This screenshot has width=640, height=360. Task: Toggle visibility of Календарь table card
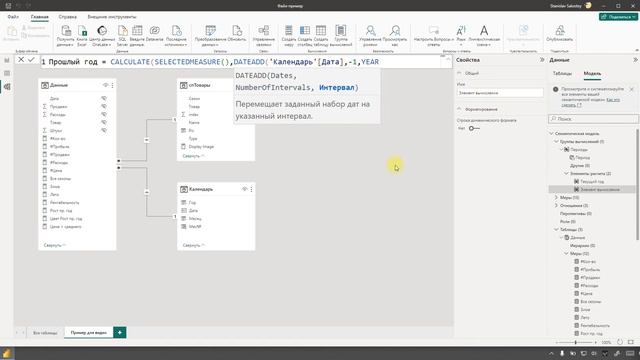244,189
